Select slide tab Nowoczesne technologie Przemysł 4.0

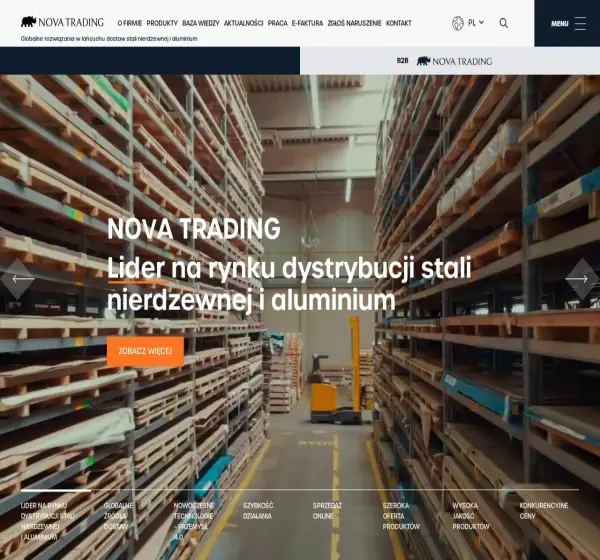click(194, 521)
